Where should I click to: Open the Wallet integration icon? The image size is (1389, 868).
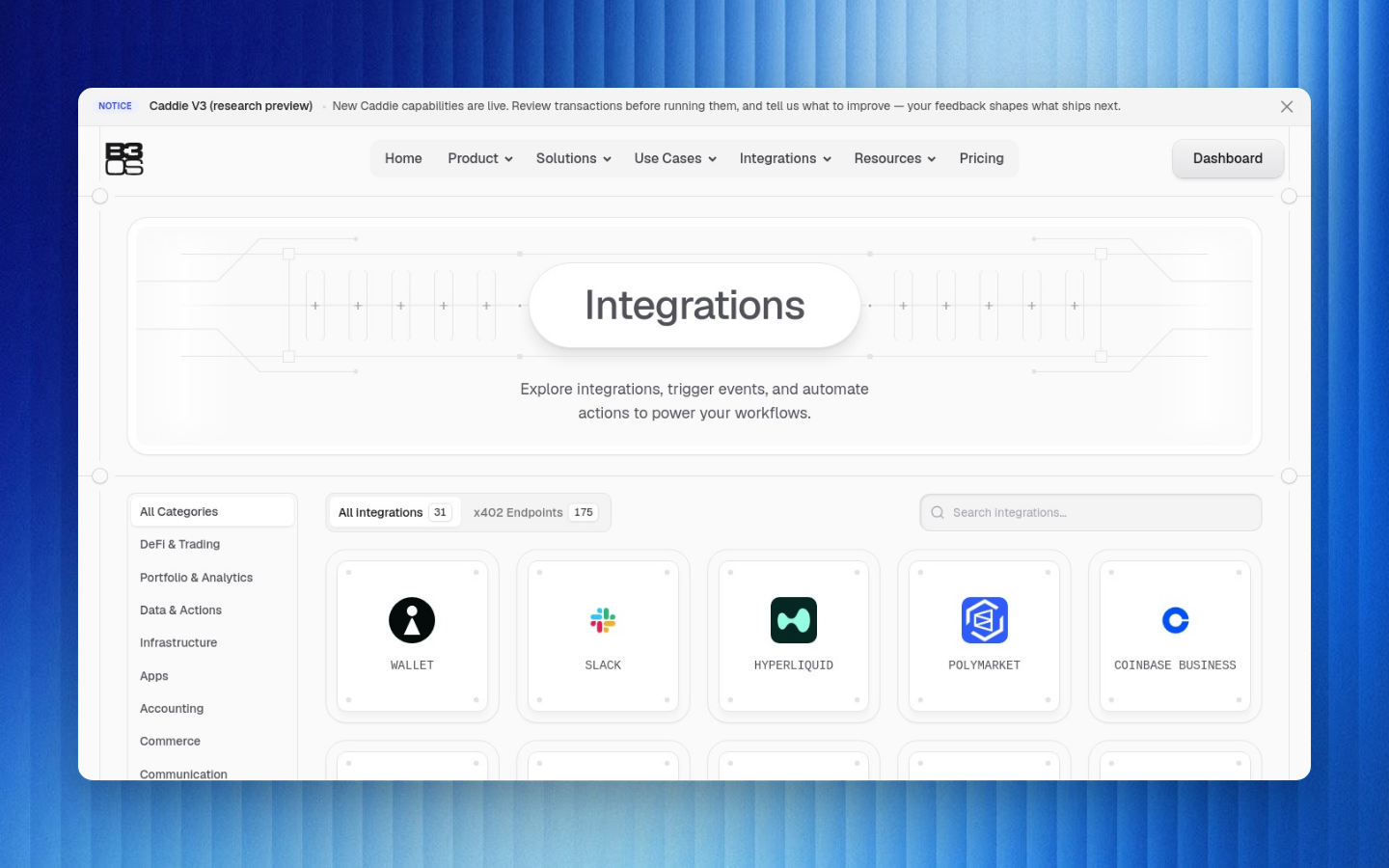412,620
